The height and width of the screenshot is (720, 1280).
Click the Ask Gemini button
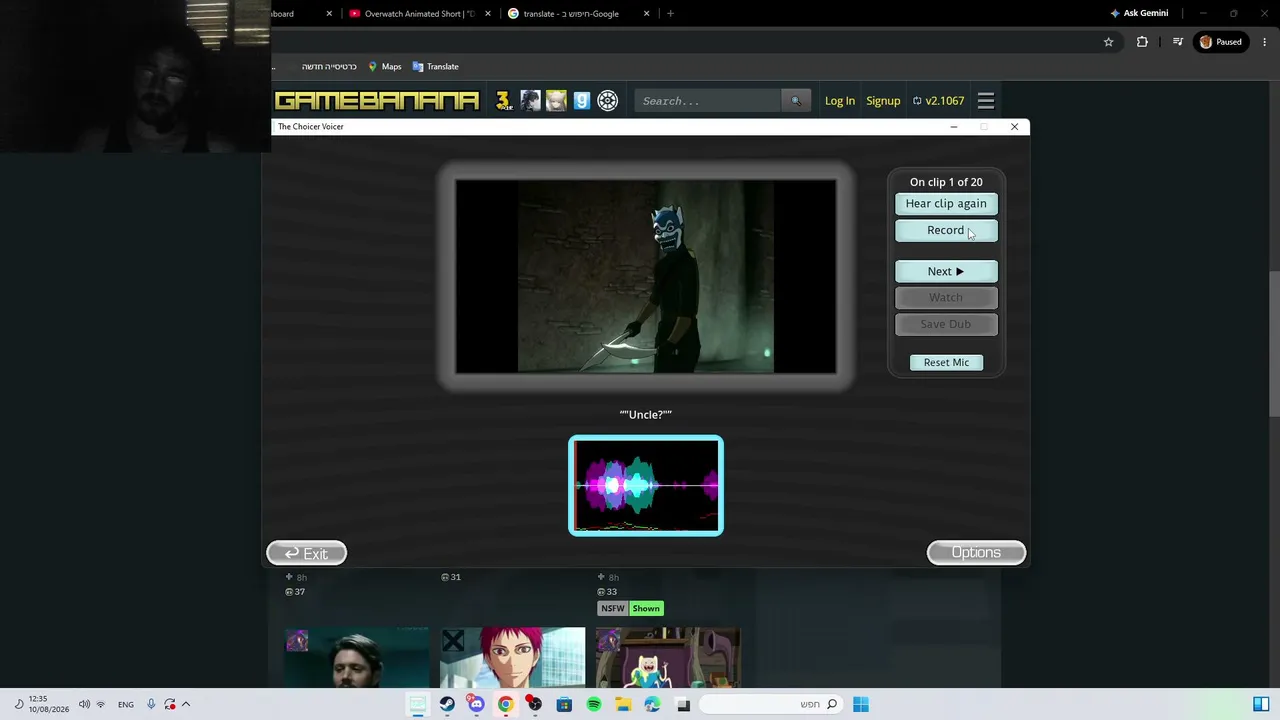pyautogui.click(x=1138, y=14)
